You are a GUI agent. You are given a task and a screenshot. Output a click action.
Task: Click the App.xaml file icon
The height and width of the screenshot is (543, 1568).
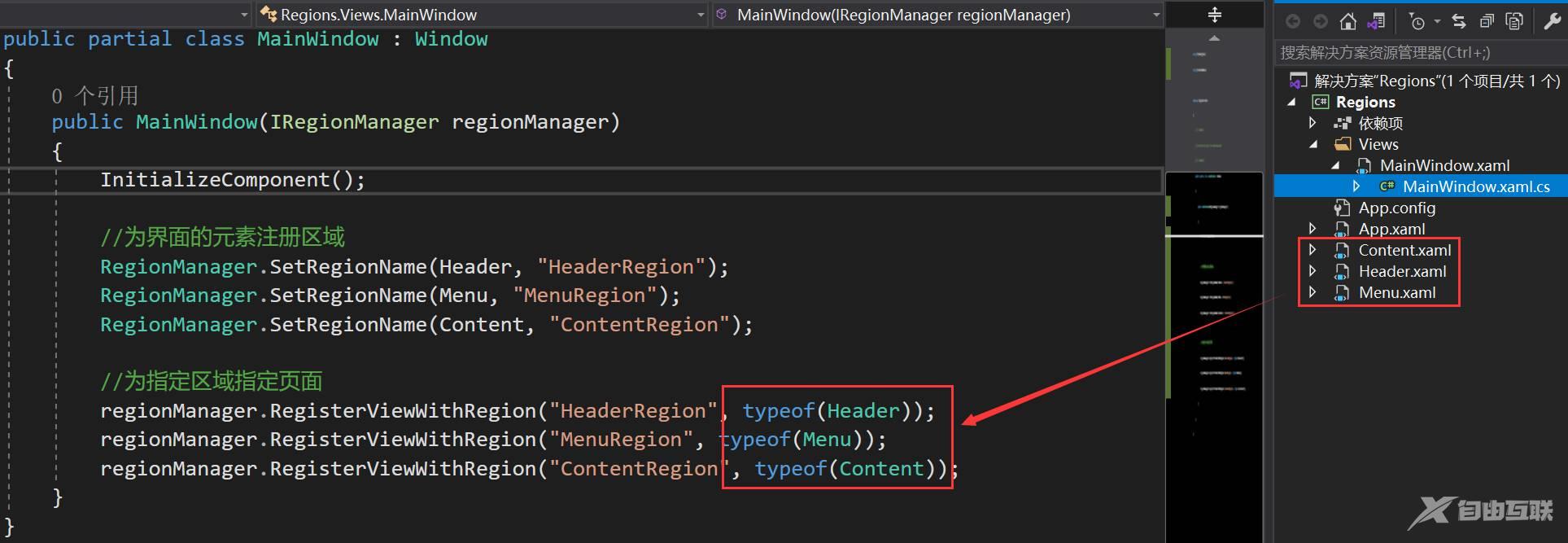coord(1343,229)
